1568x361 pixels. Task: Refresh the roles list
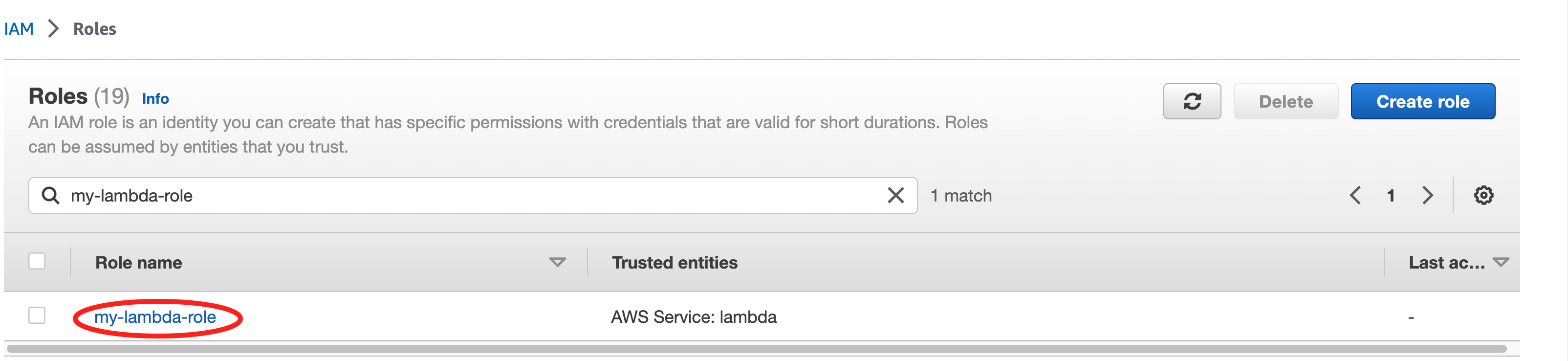pyautogui.click(x=1191, y=101)
